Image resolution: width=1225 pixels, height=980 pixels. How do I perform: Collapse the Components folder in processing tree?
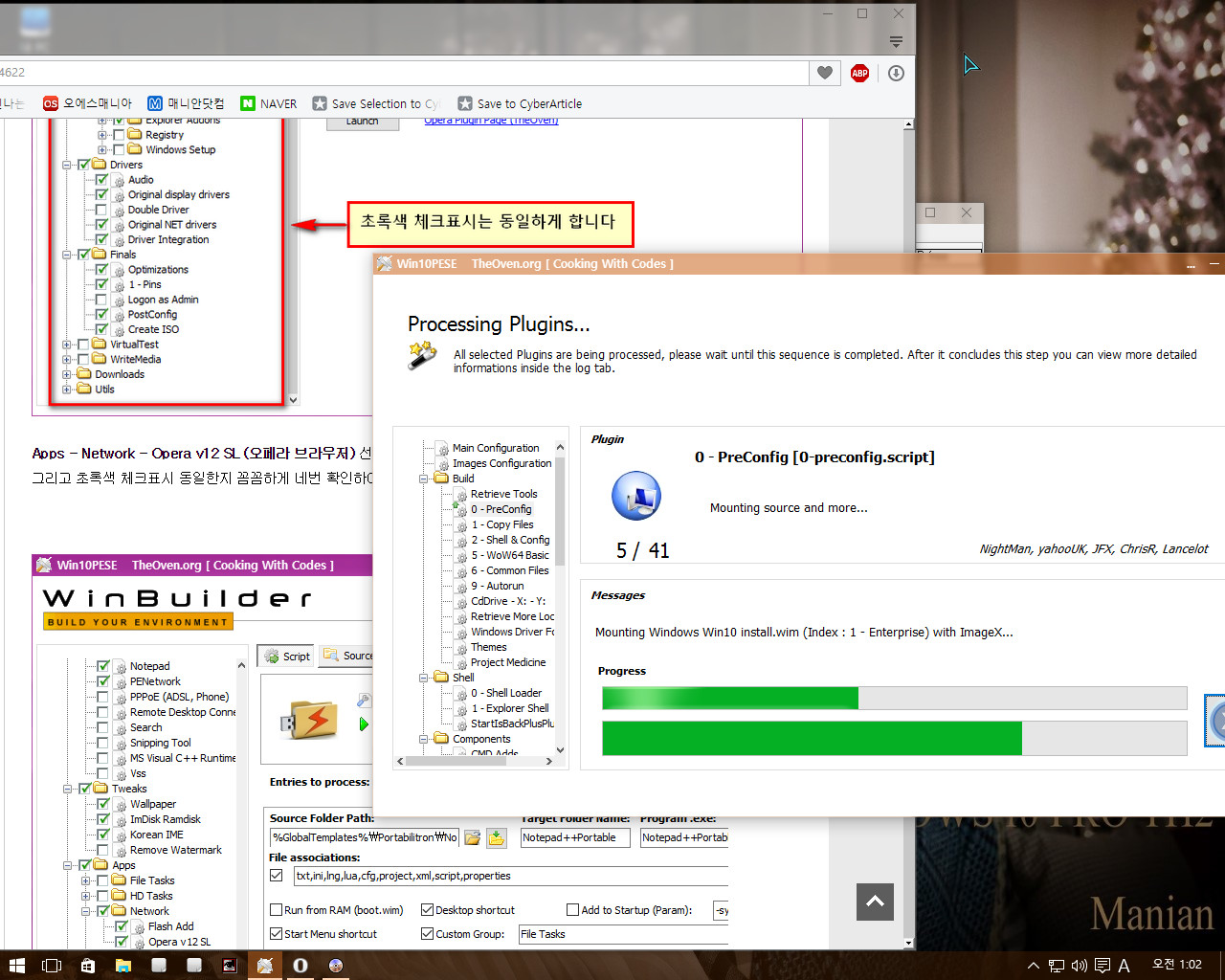423,739
